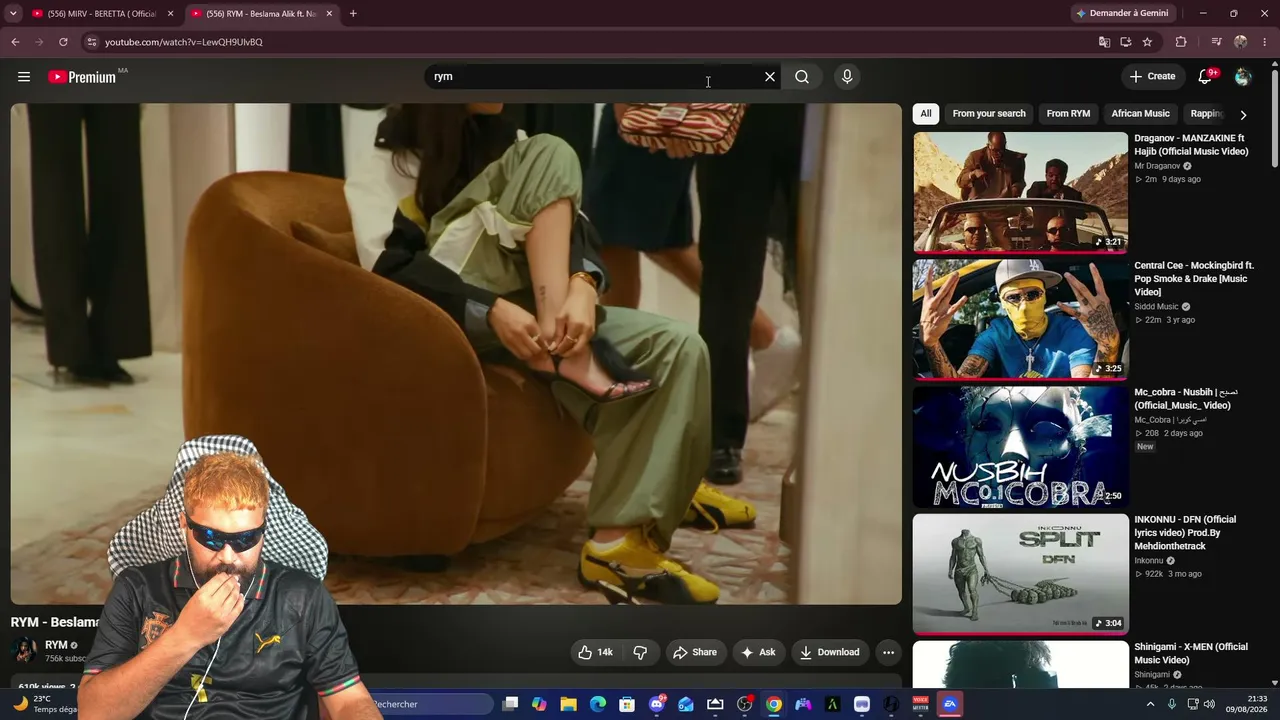
Task: Open the RYM channel name link
Action: pyautogui.click(x=56, y=645)
